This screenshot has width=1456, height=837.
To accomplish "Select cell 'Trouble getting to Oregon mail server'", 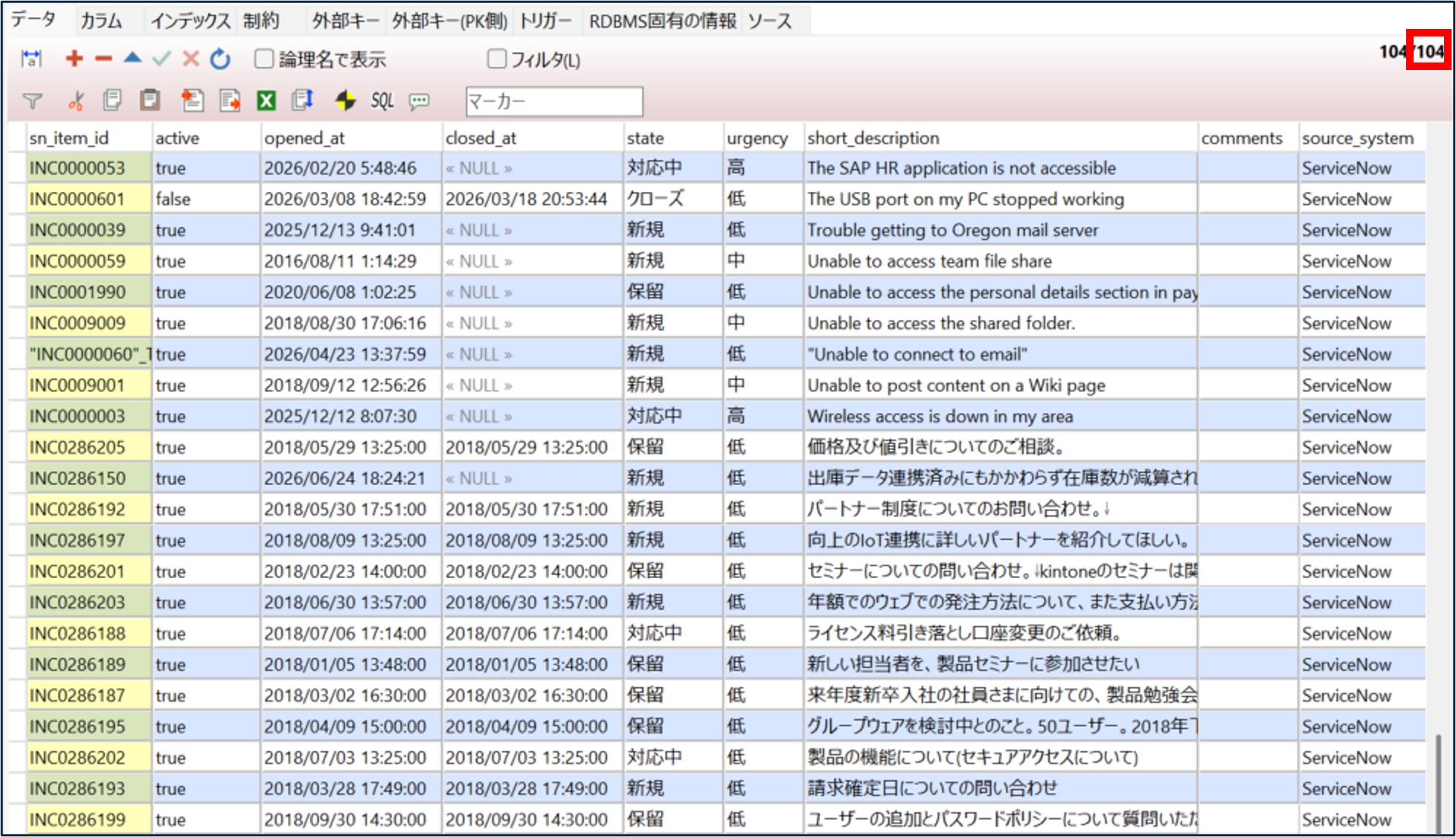I will 1001,231.
